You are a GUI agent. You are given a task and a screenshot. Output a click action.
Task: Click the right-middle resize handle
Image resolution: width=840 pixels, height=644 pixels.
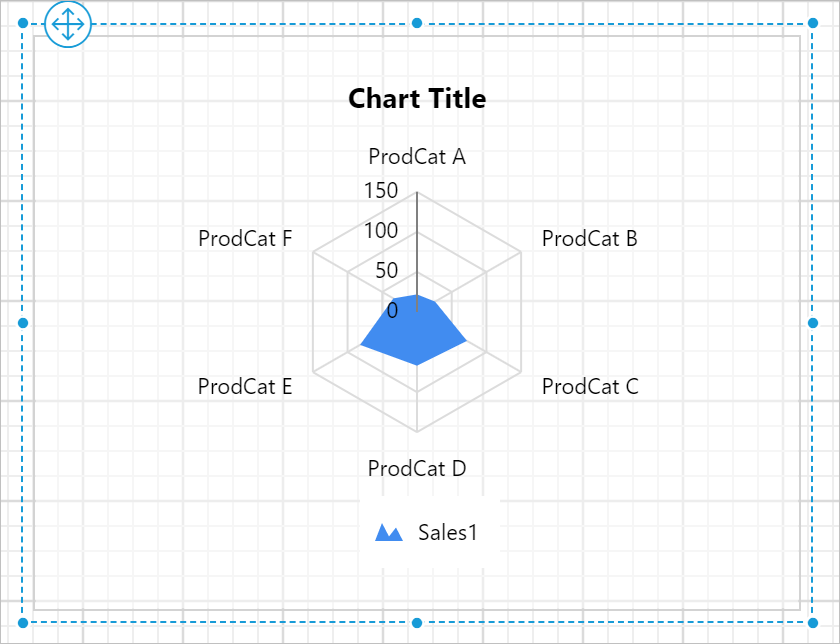(x=812, y=322)
